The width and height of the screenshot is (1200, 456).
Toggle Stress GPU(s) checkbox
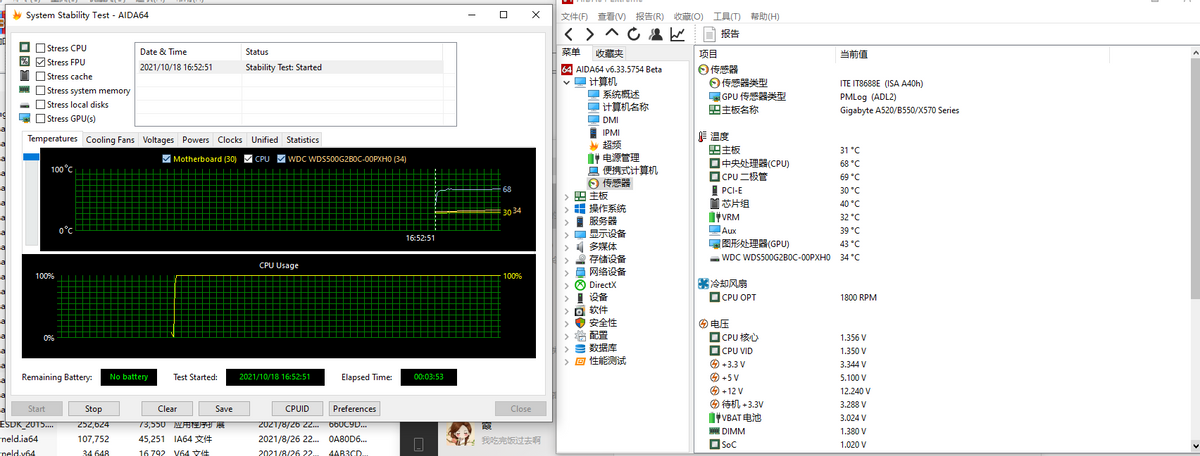point(40,118)
